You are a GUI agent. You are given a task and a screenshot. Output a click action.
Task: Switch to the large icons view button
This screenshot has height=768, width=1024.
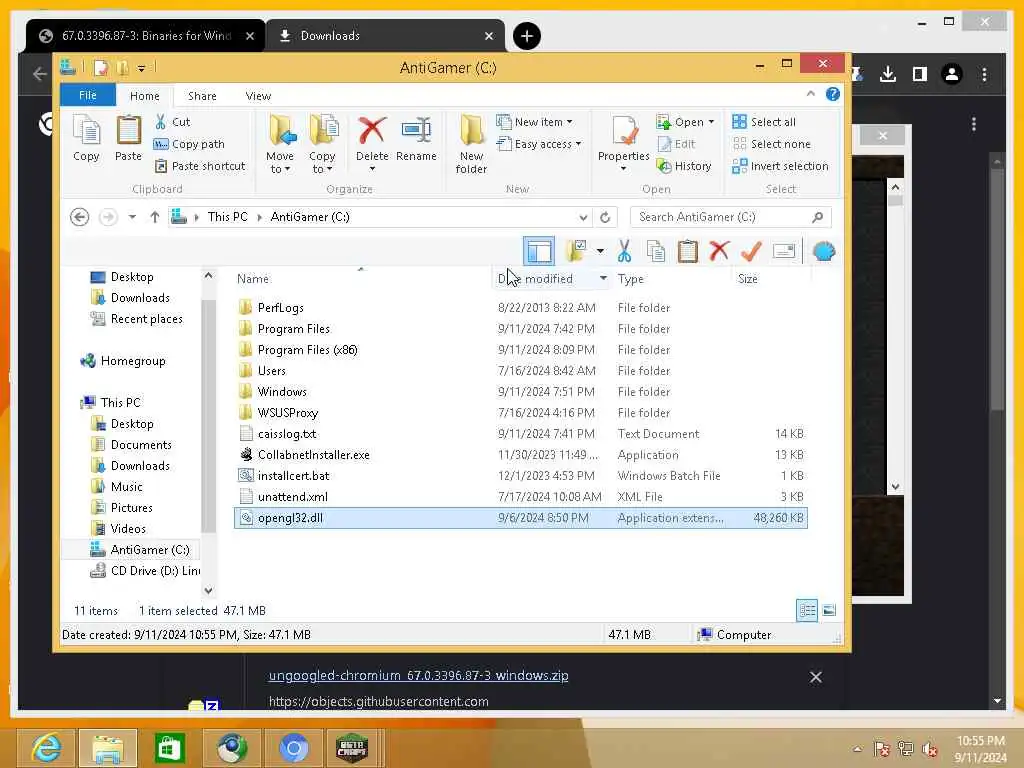coord(829,611)
